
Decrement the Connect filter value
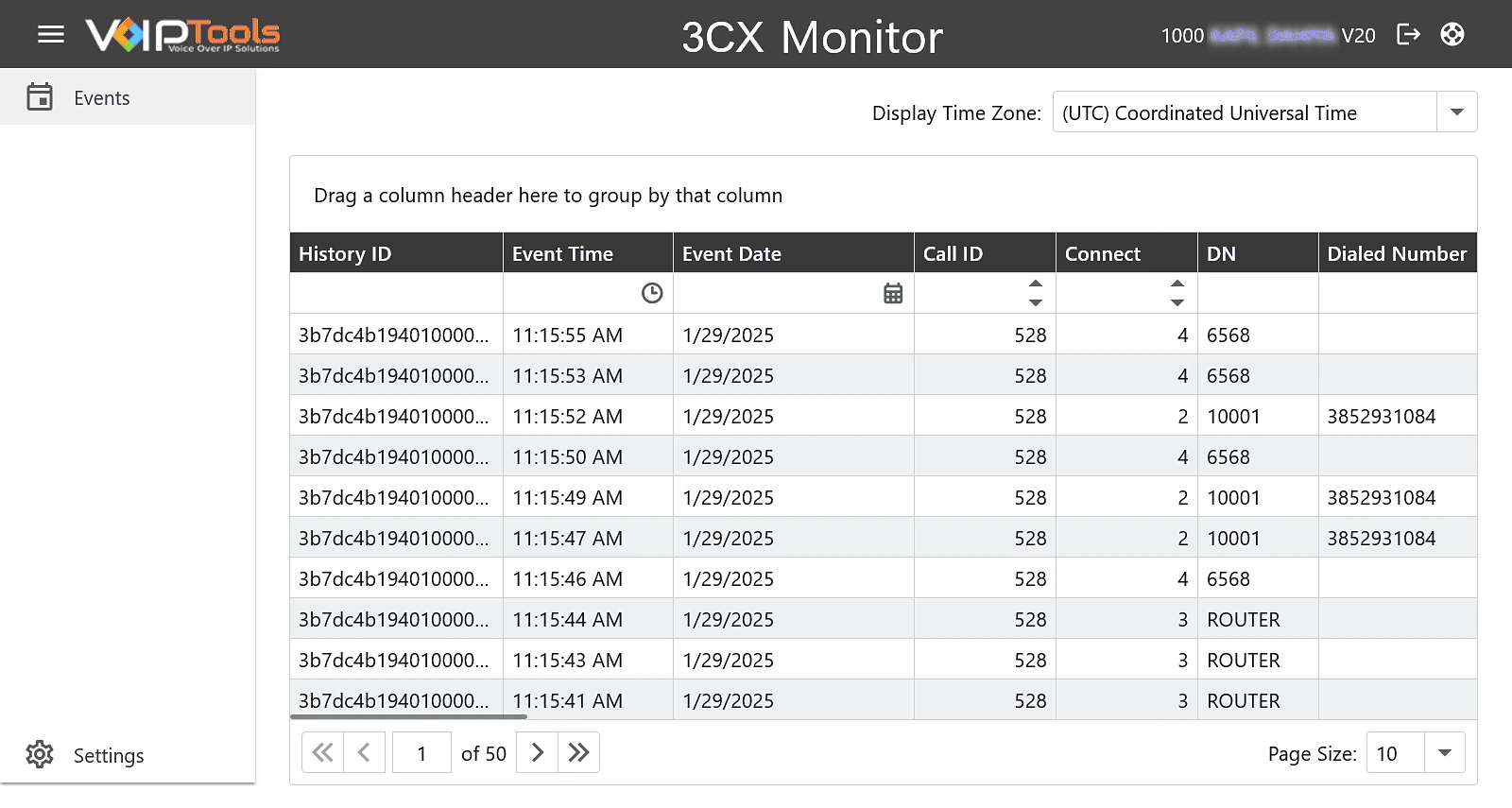coord(1177,302)
